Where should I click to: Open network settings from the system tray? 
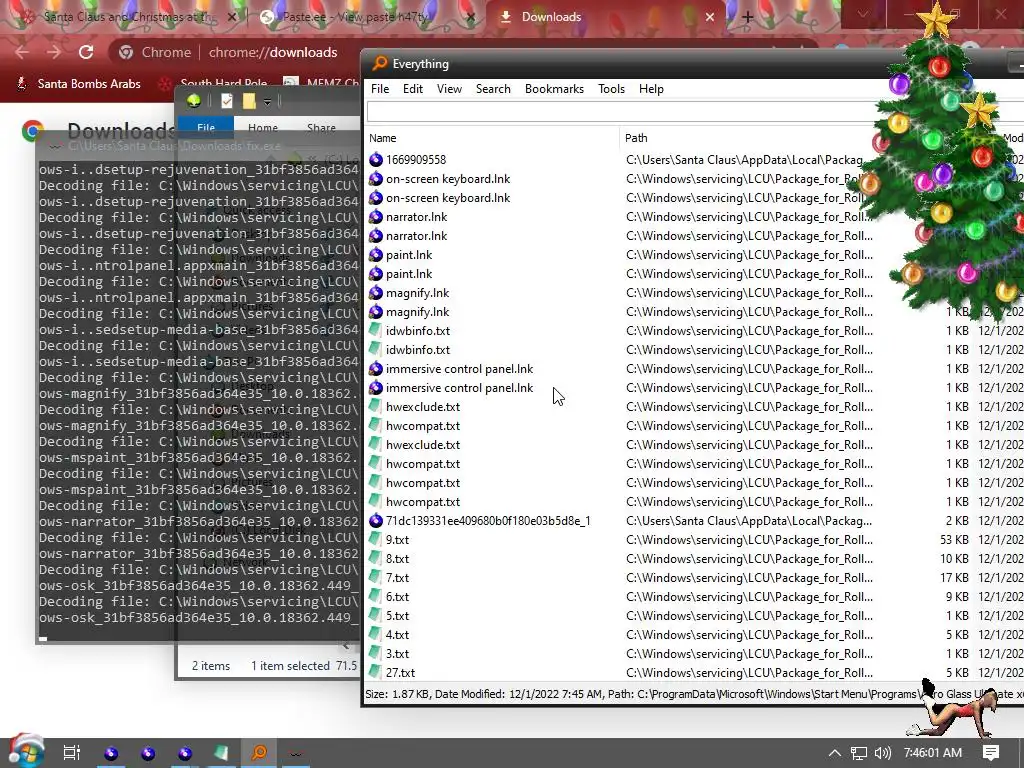859,753
